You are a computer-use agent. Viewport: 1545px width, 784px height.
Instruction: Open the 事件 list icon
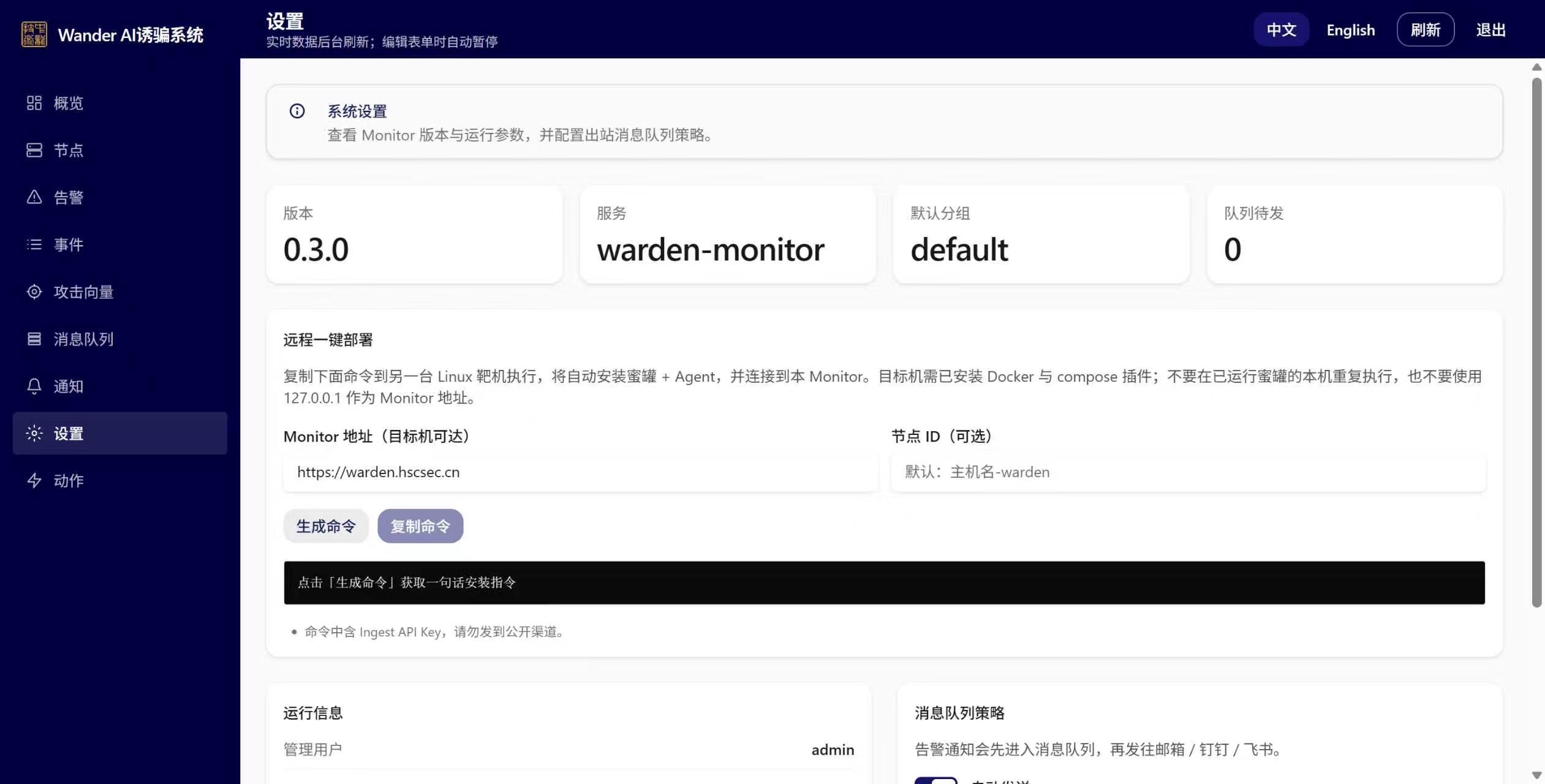34,244
